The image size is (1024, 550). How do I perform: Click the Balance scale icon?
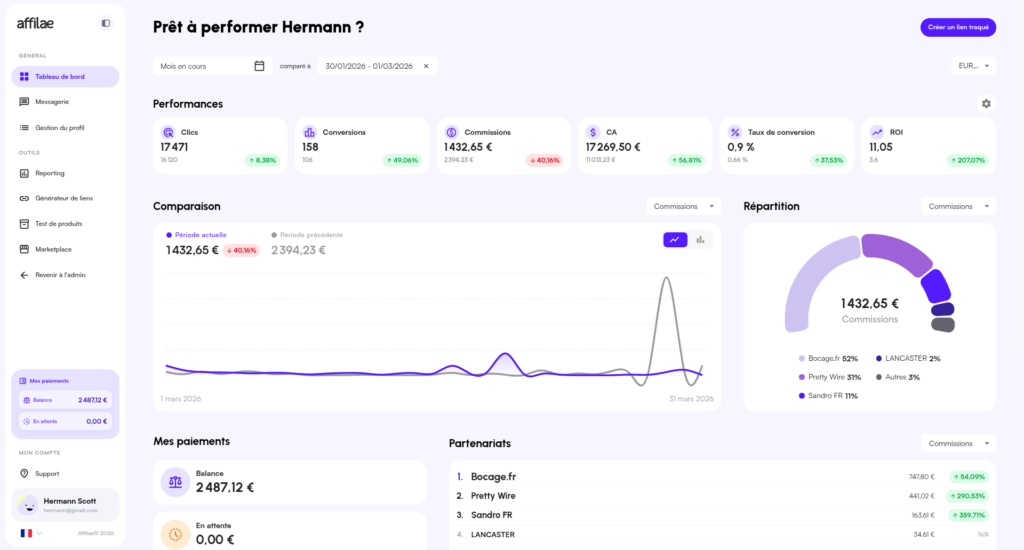(x=175, y=482)
